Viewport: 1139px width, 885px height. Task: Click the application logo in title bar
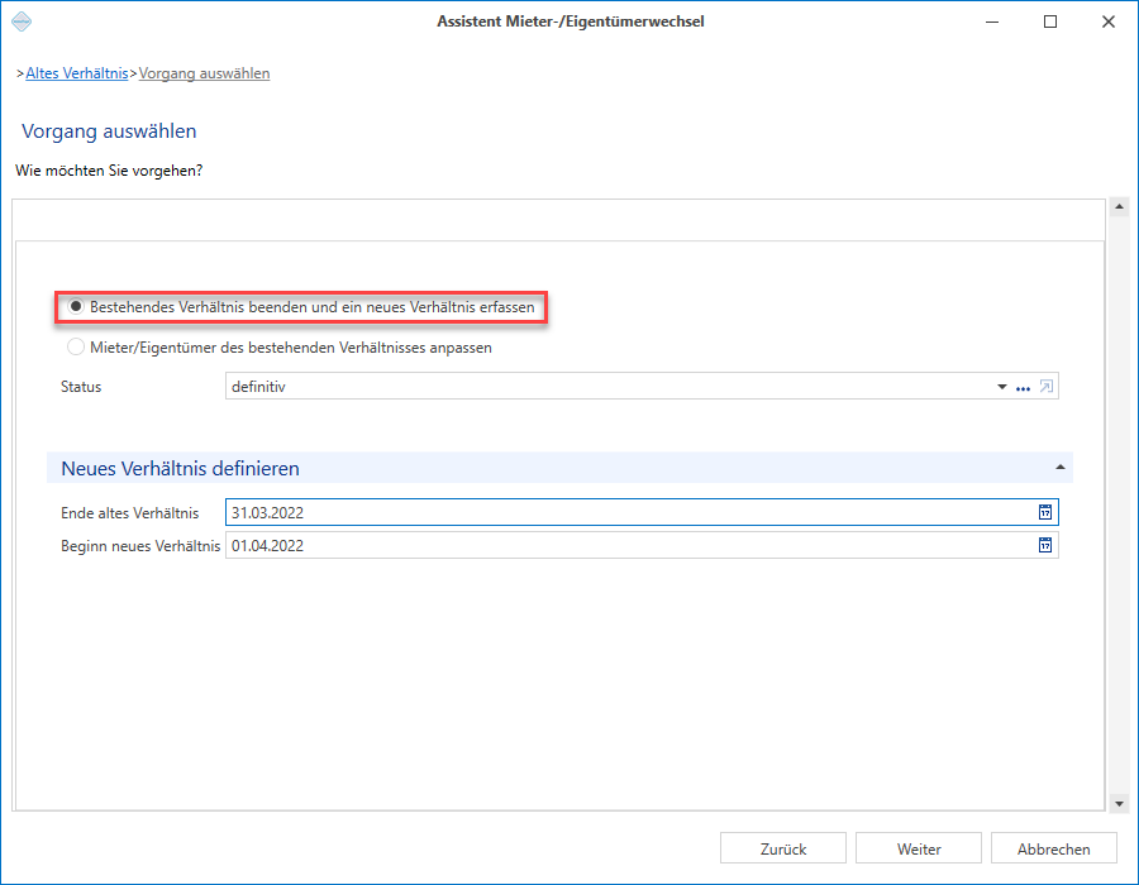[22, 22]
